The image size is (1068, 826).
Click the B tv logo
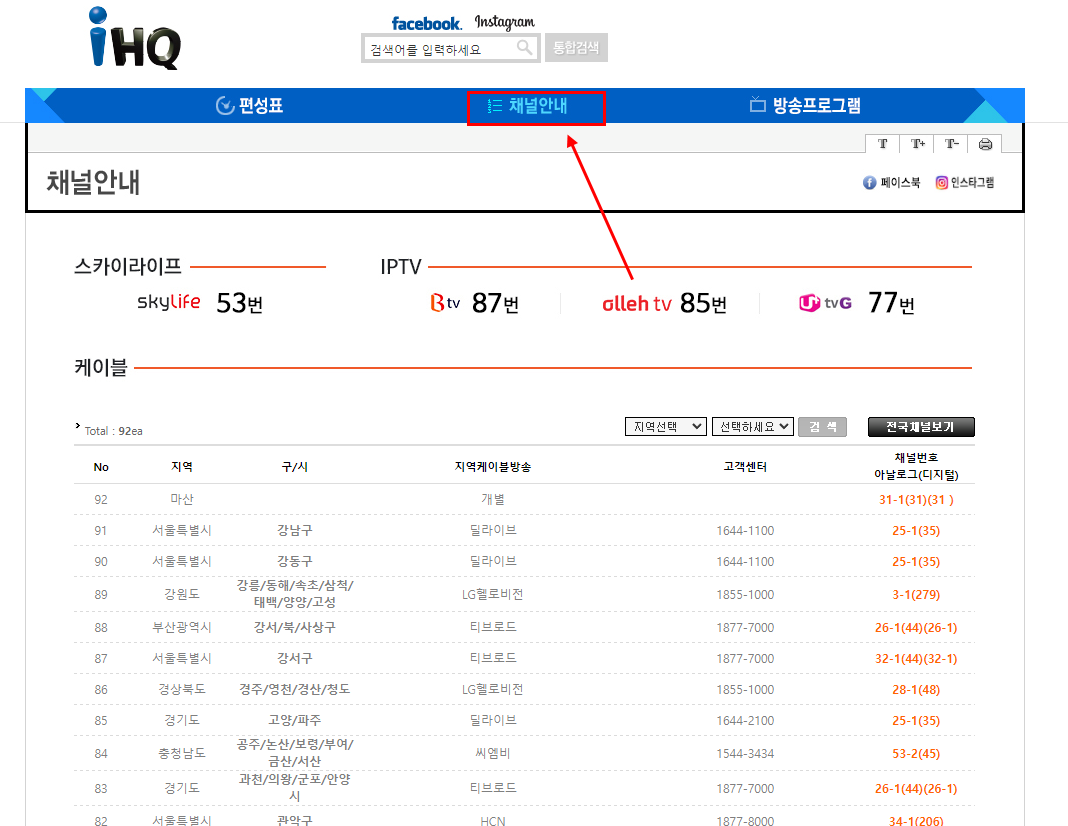[x=445, y=302]
